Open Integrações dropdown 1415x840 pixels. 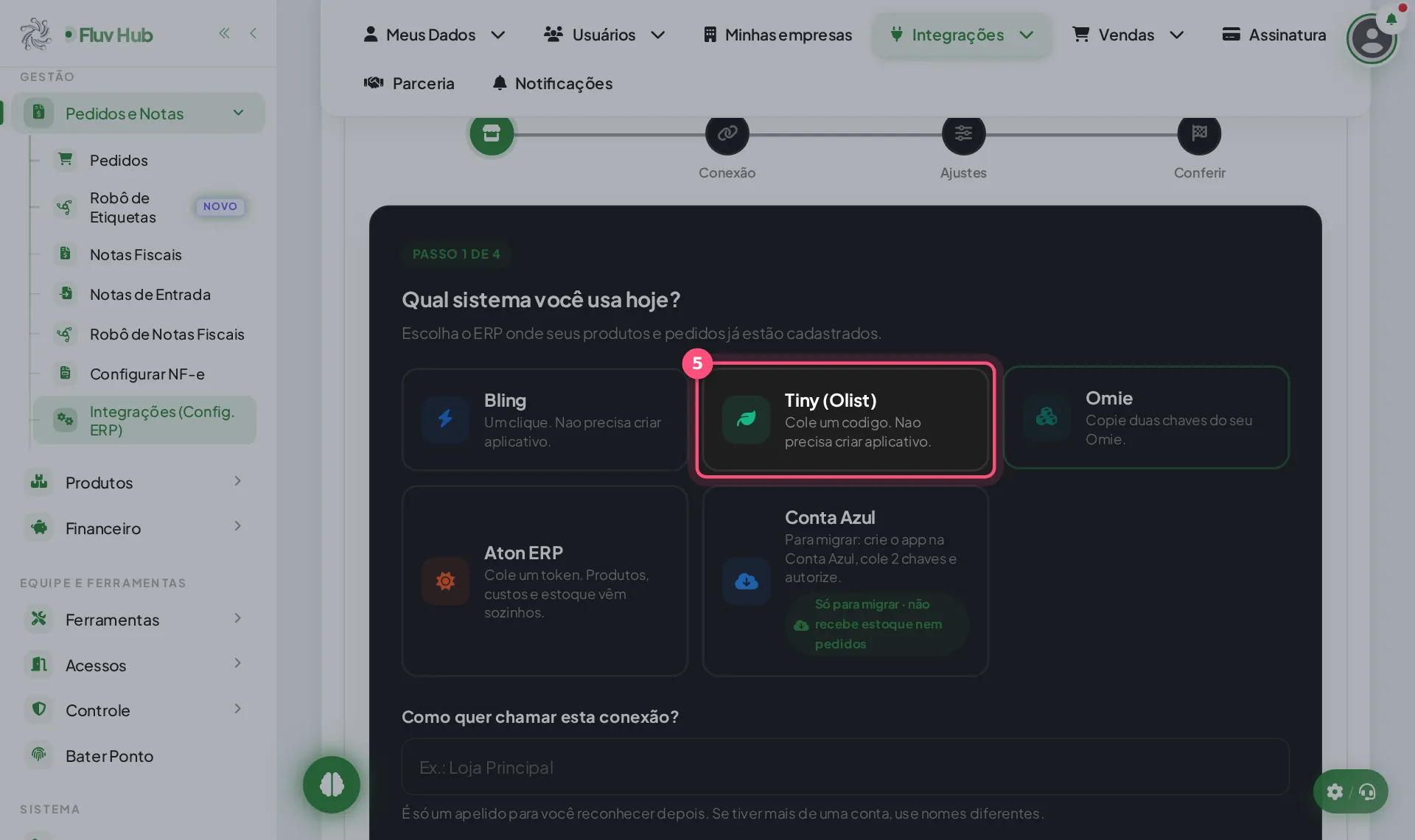pos(962,35)
